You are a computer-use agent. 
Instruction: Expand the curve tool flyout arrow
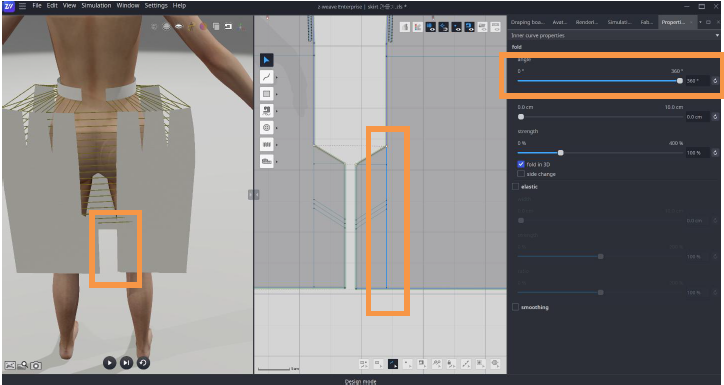point(277,78)
